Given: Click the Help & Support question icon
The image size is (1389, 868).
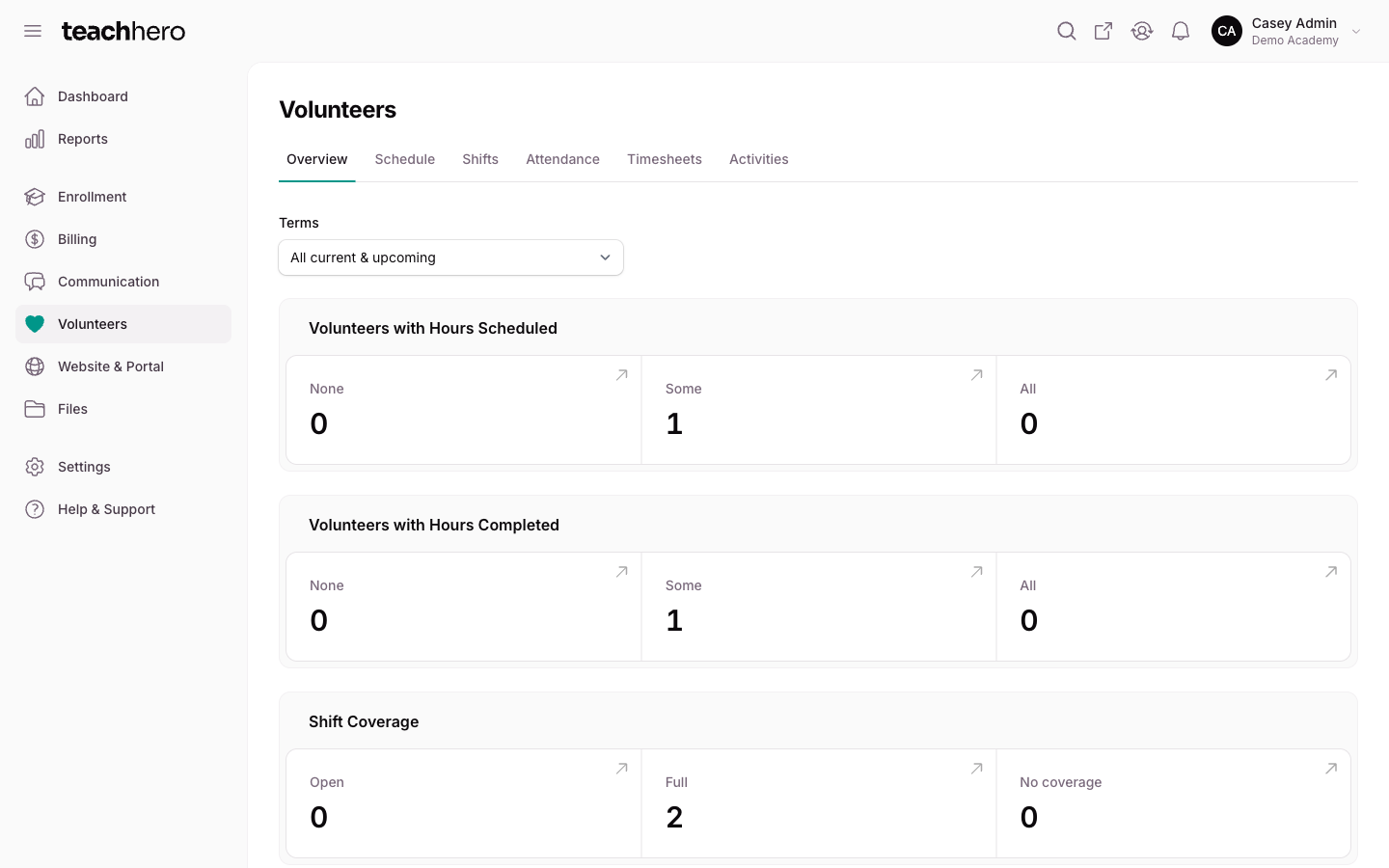Looking at the screenshot, I should 35,509.
